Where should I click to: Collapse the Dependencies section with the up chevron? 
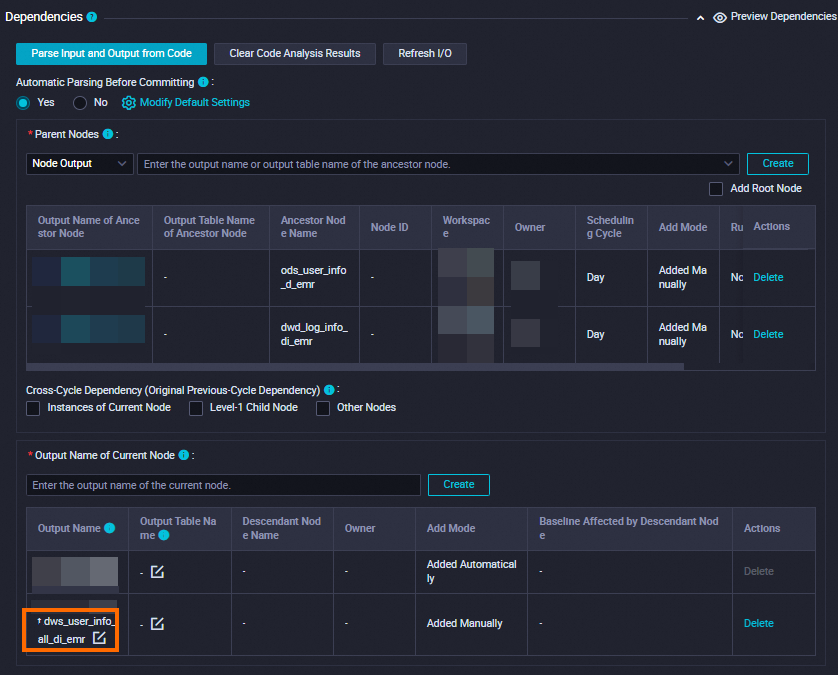[x=700, y=18]
